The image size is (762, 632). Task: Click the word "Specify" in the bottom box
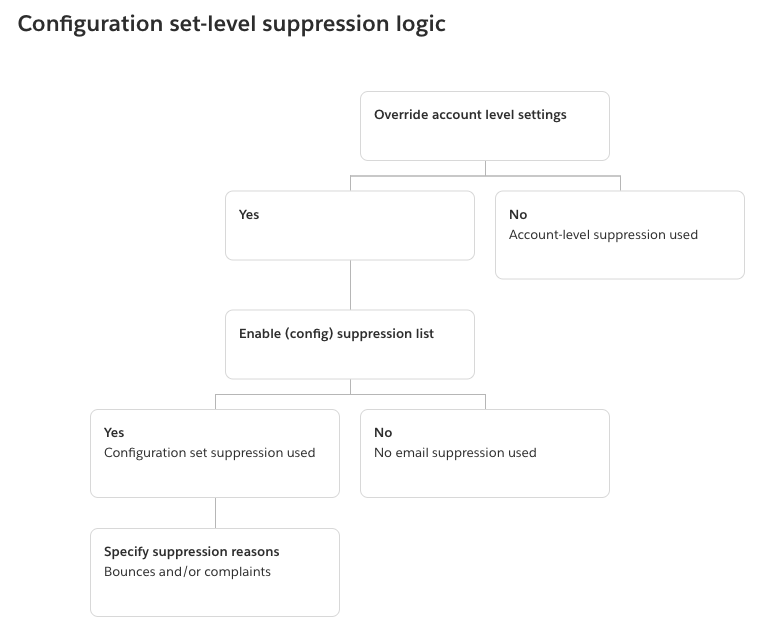tap(127, 552)
